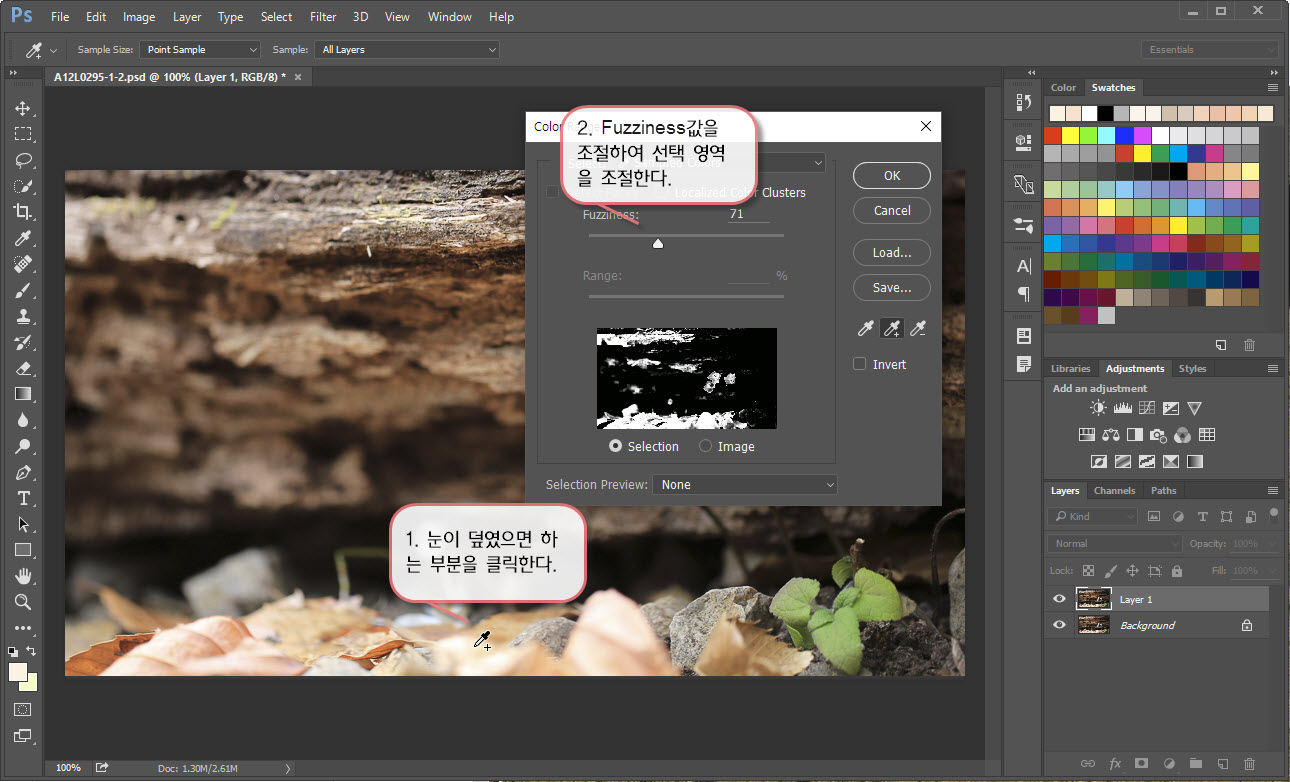Screen dimensions: 1290x782
Task: Open the Window menu
Action: [449, 17]
